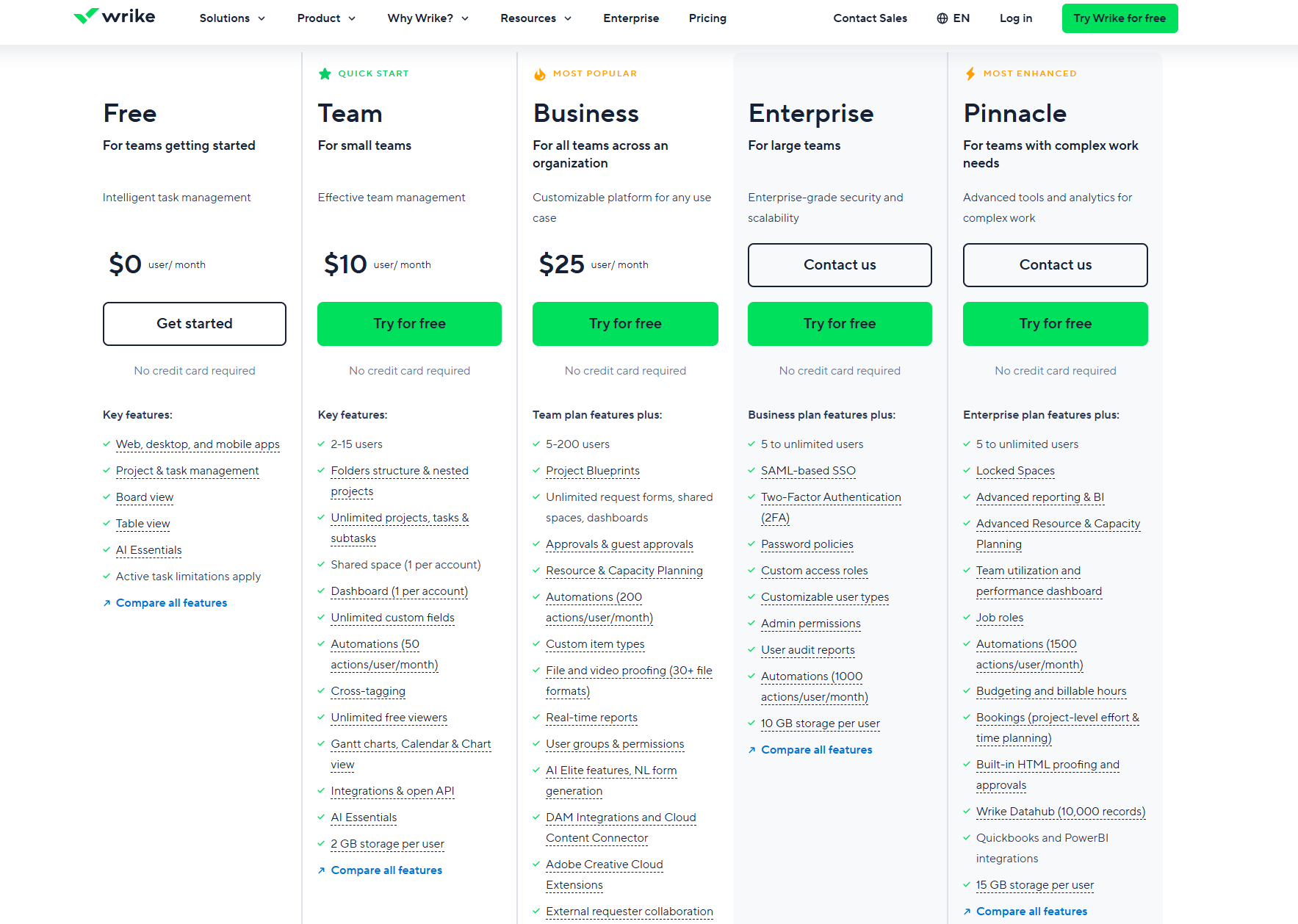
Task: Click 15 GB storage per user
Action: click(x=1035, y=885)
